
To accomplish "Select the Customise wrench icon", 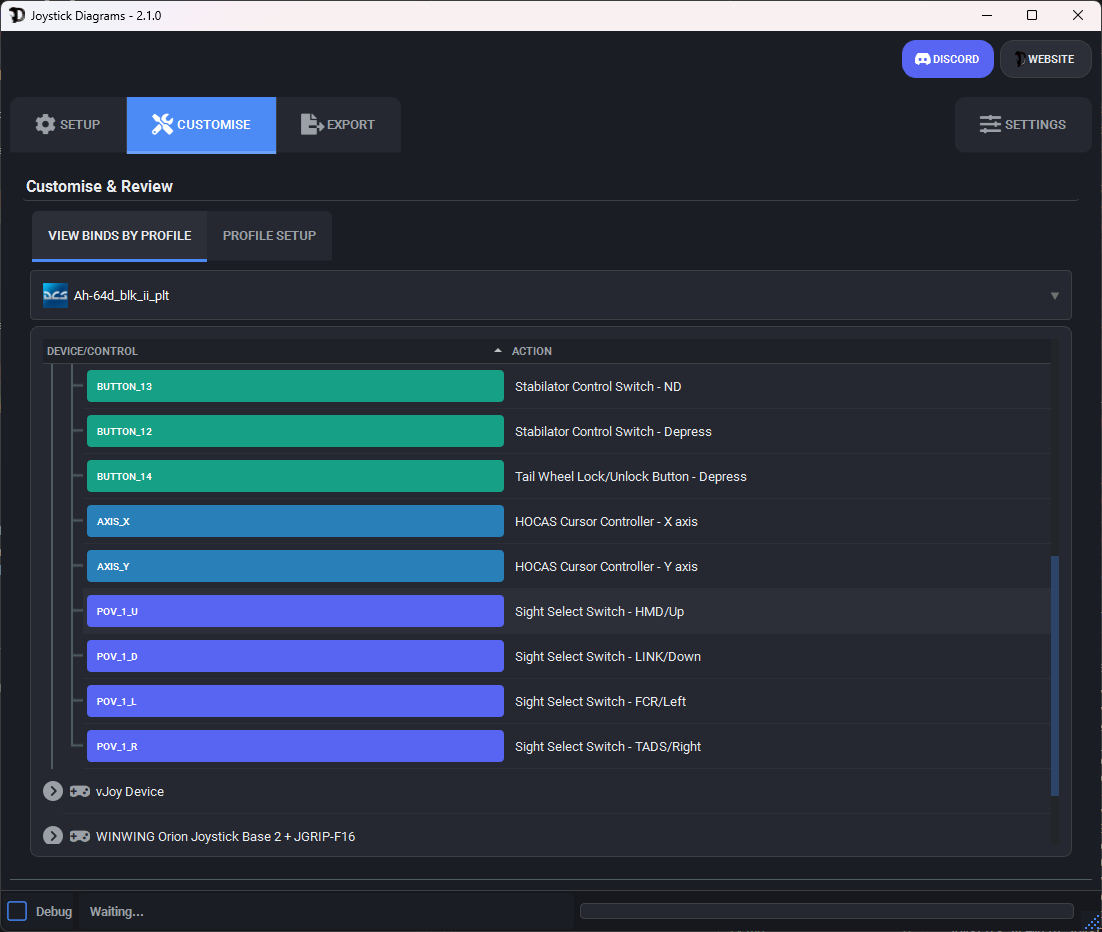I will (x=162, y=124).
